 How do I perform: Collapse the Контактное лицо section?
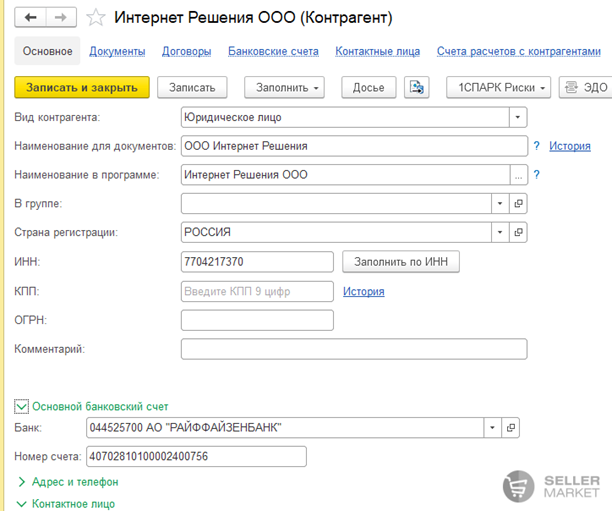pos(21,504)
